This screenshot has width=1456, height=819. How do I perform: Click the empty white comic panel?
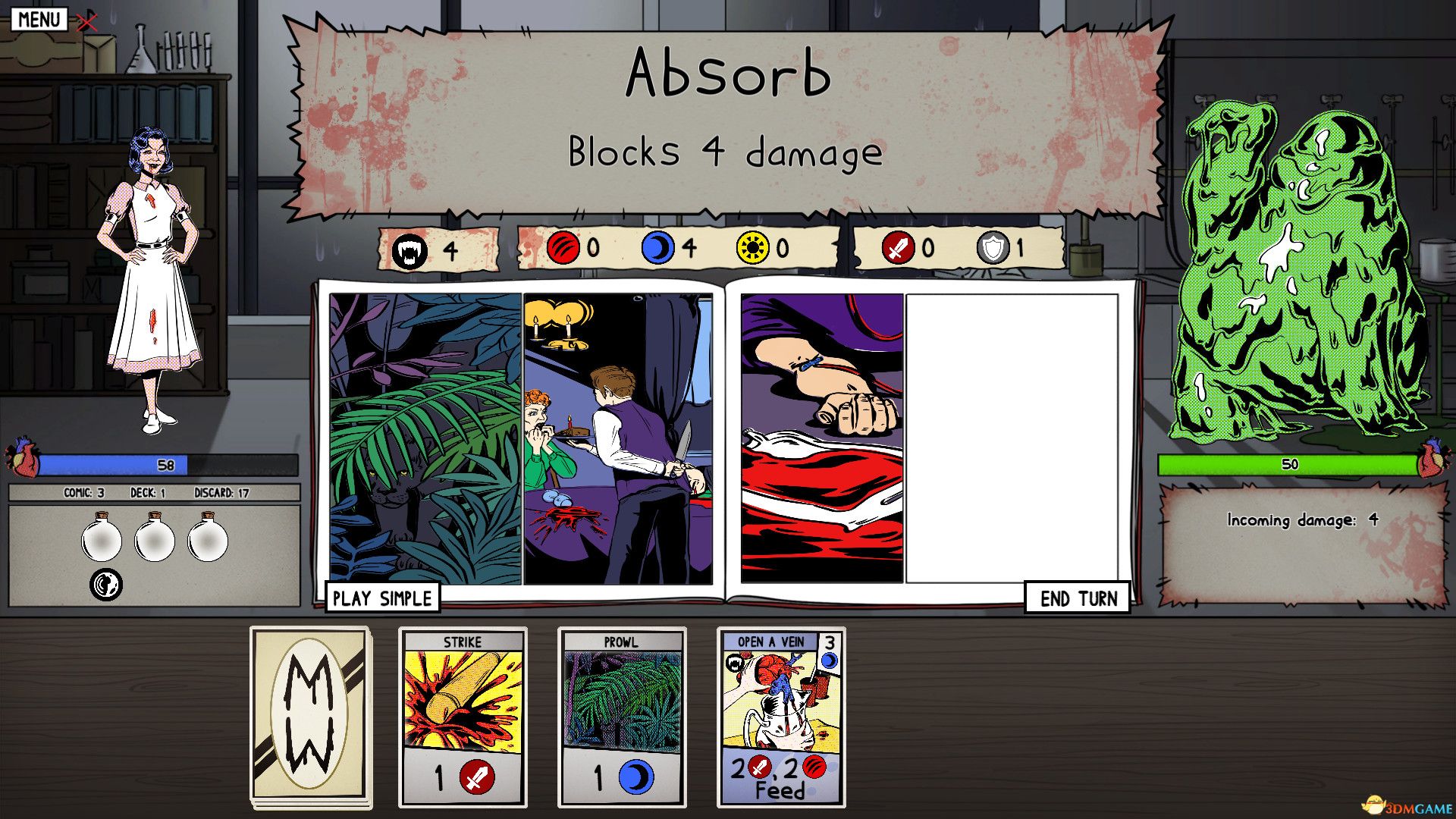(x=1012, y=438)
